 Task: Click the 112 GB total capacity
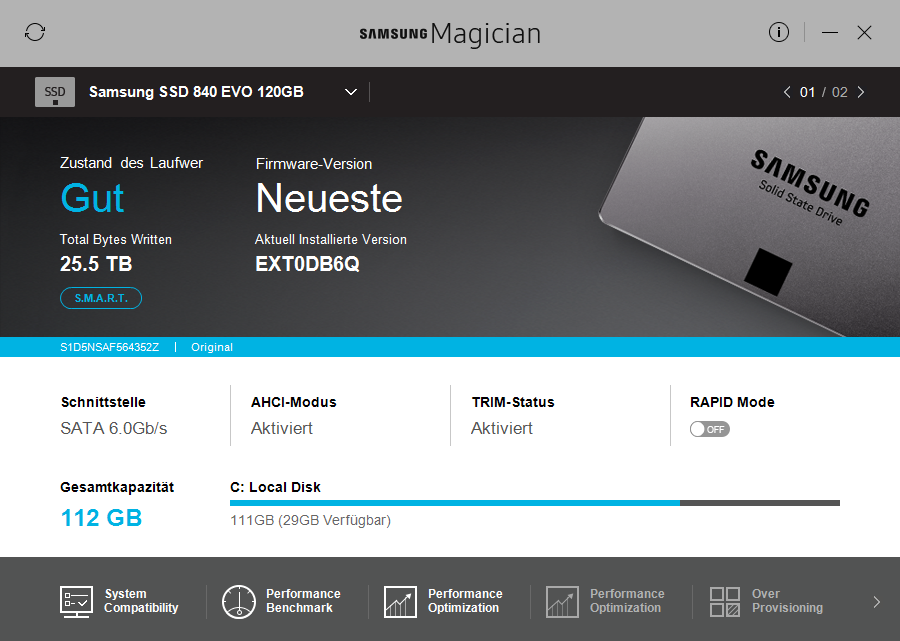[101, 518]
